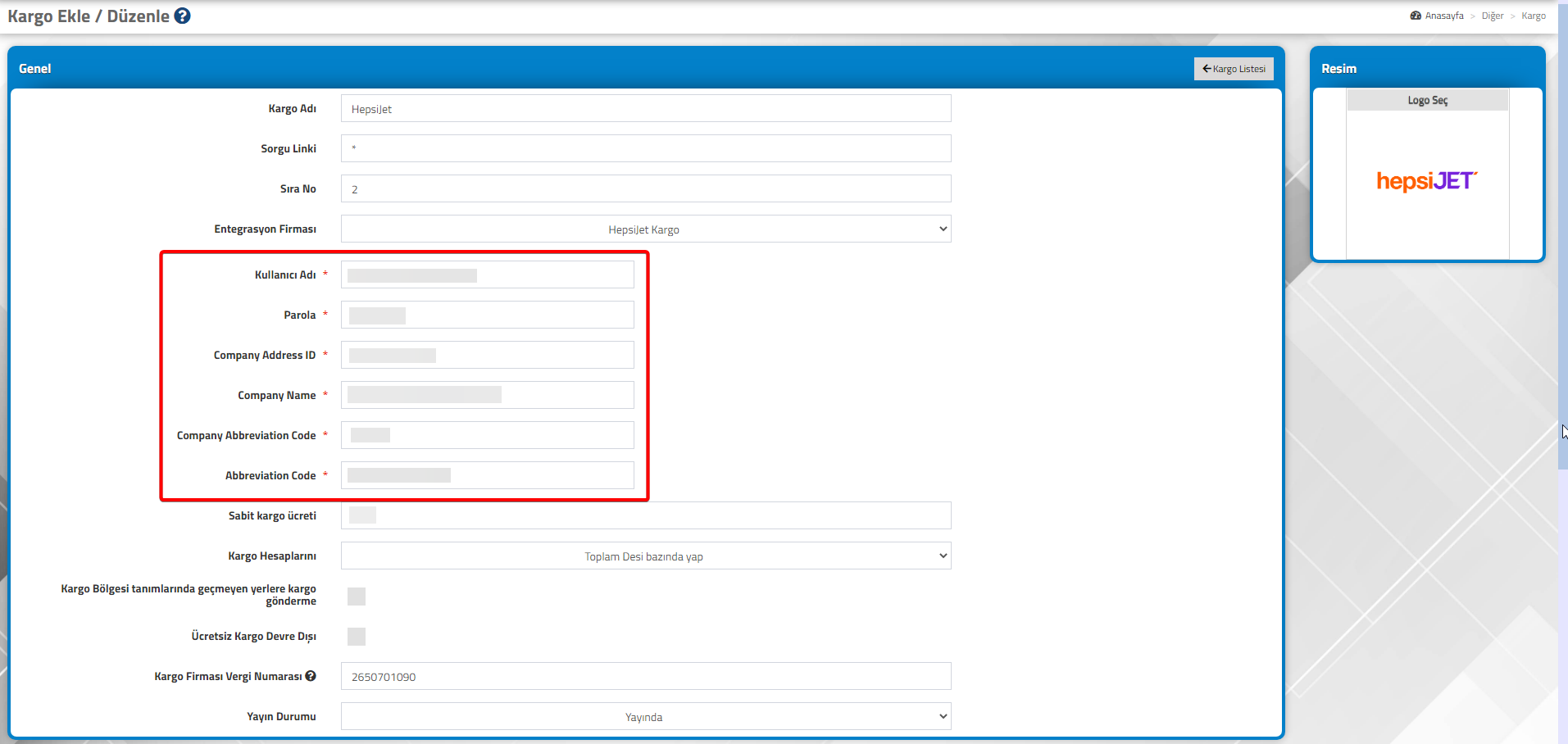The image size is (1568, 744).
Task: Toggle Ücretsiz Kargo Devre Dışı checkbox
Action: tap(357, 636)
